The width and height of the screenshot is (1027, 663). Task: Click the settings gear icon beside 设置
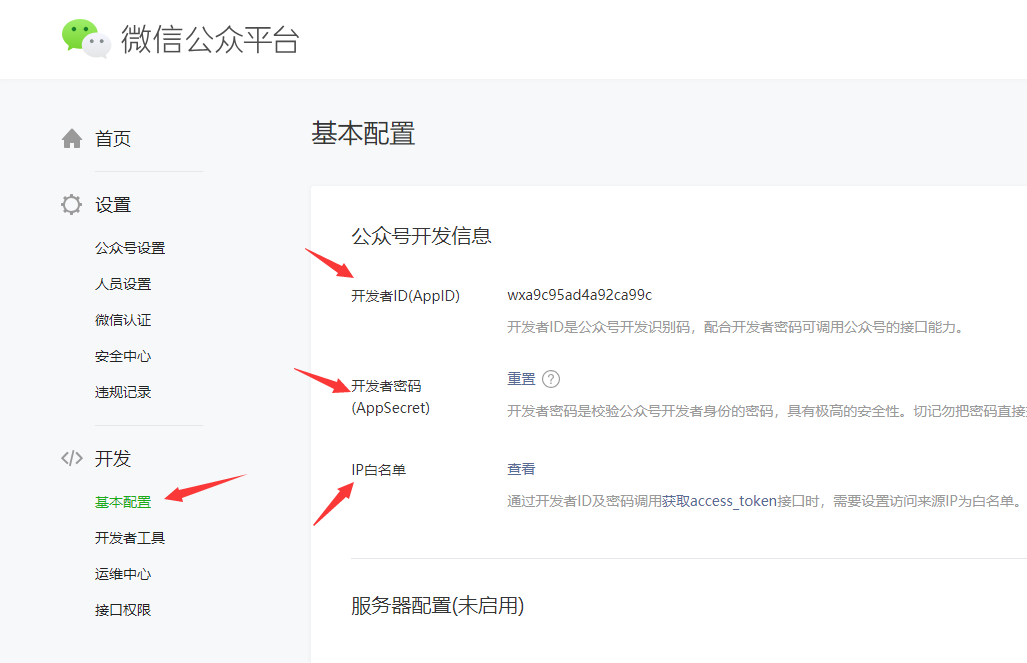(70, 204)
